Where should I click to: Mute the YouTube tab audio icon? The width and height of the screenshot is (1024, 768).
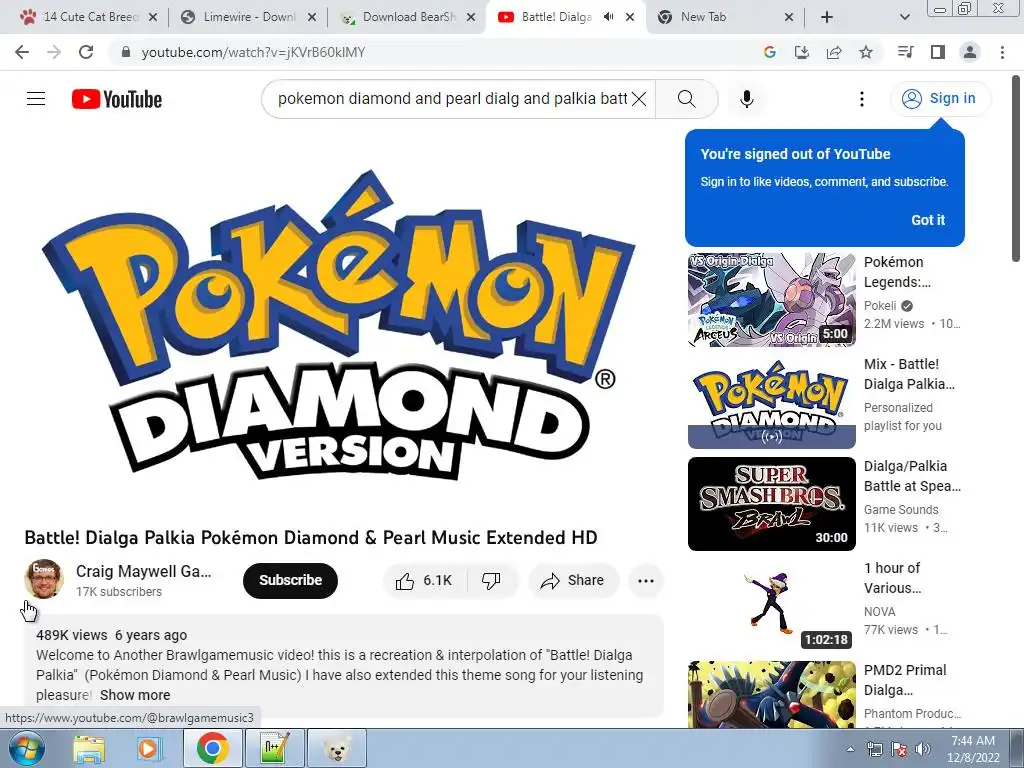coord(609,17)
